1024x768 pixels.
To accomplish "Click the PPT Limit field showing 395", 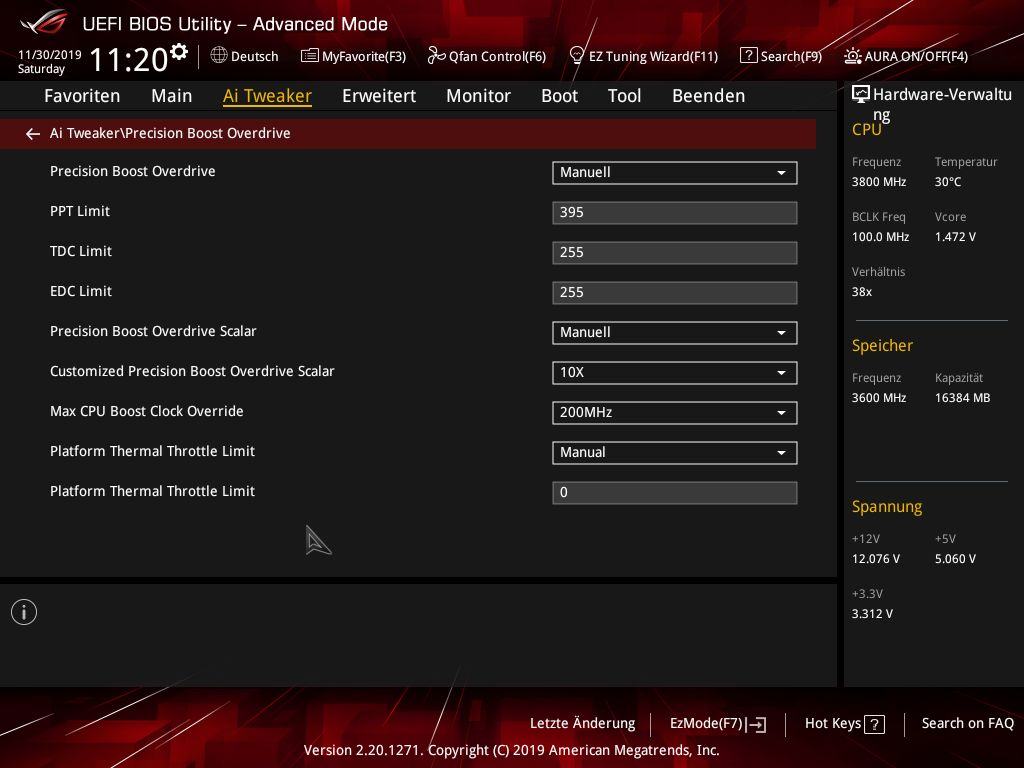I will click(x=675, y=213).
